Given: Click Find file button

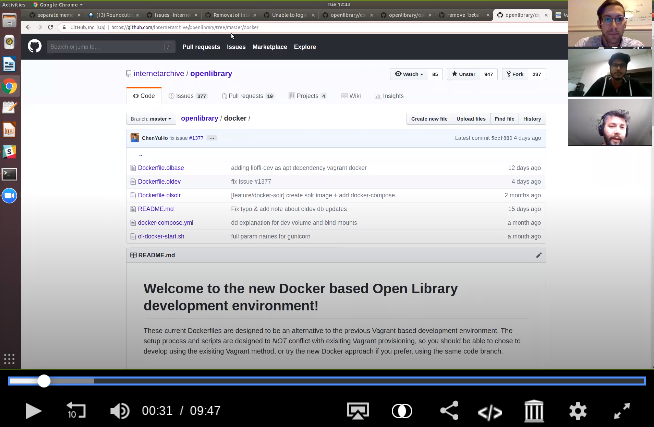Looking at the screenshot, I should point(504,119).
